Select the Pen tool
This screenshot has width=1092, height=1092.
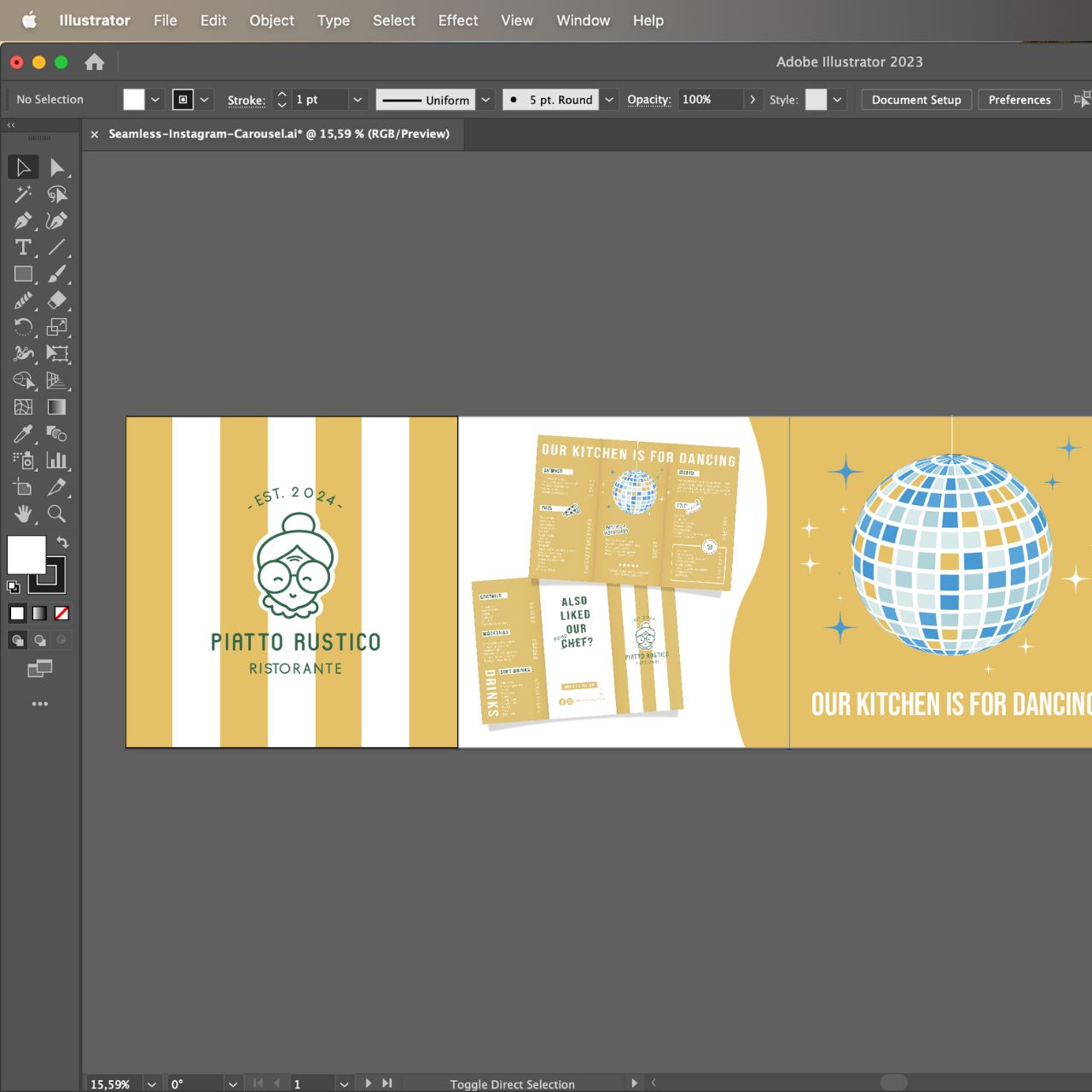click(x=23, y=221)
